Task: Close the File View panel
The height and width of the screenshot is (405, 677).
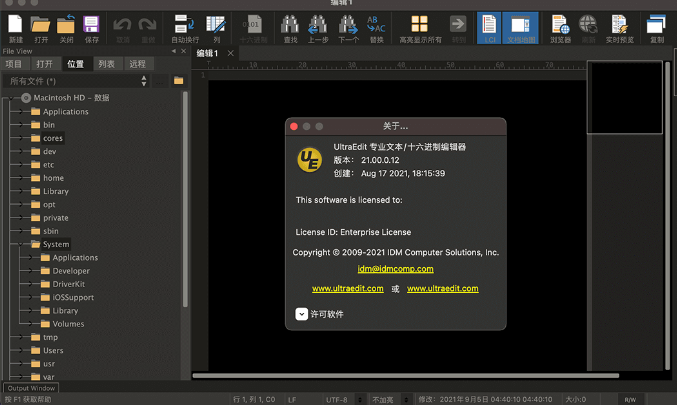Action: [183, 51]
